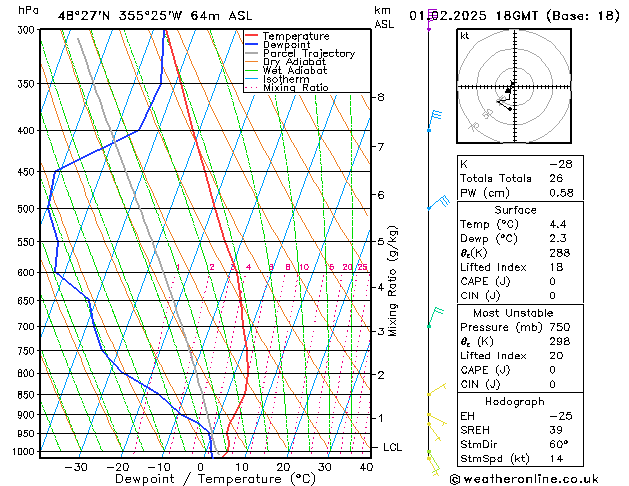The image size is (629, 486).
Task: Click the K index value -28
Action: point(561,164)
